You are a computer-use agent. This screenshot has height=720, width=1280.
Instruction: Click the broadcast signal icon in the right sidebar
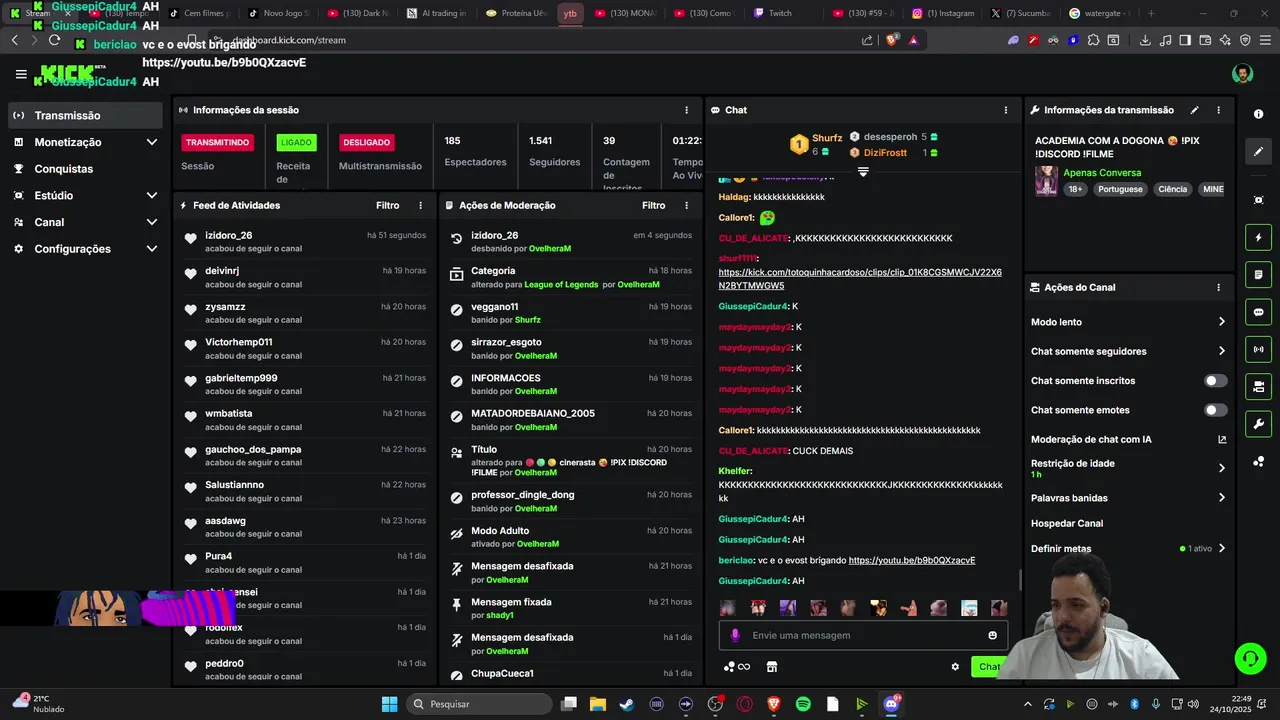tap(1258, 349)
